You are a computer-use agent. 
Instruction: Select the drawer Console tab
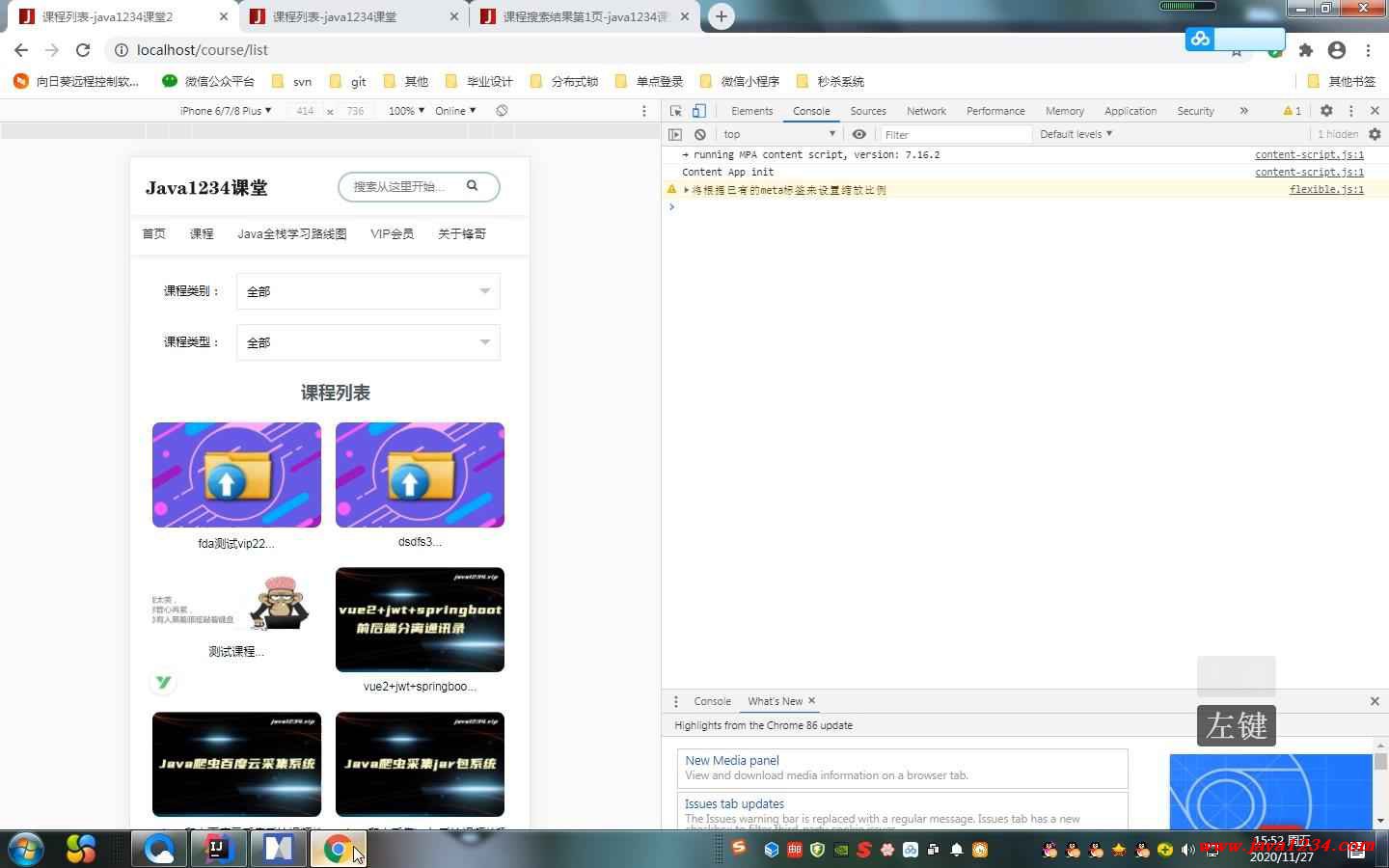(712, 701)
